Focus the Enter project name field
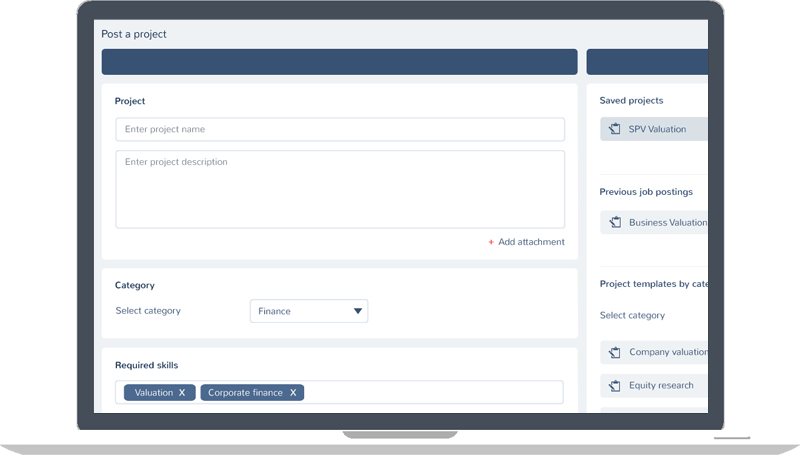The width and height of the screenshot is (800, 455). pyautogui.click(x=340, y=129)
